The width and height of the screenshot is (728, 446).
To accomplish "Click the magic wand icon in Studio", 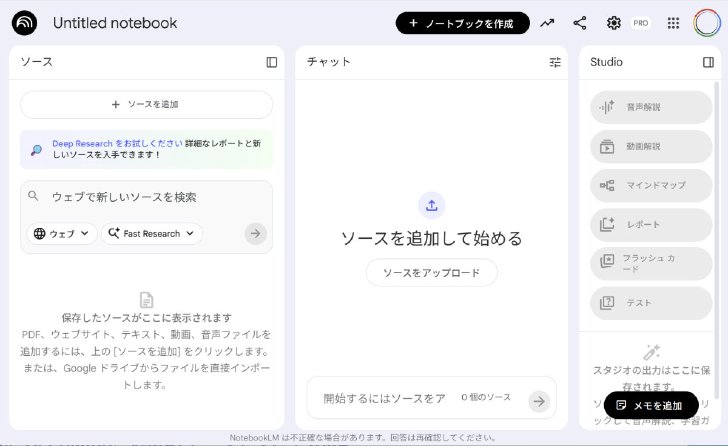I will pyautogui.click(x=651, y=352).
